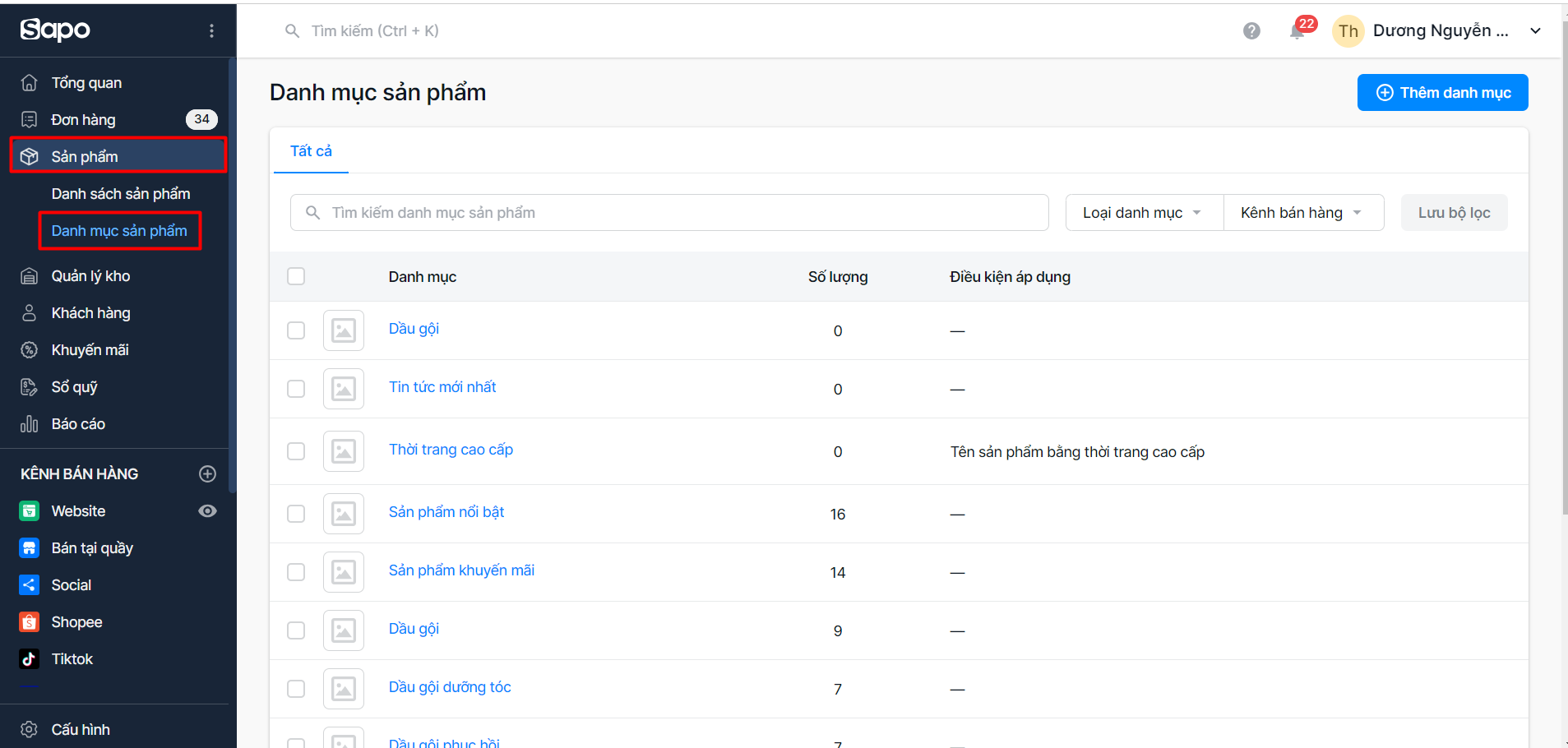This screenshot has height=748, width=1568.
Task: Toggle Website channel visibility eye
Action: 207,511
